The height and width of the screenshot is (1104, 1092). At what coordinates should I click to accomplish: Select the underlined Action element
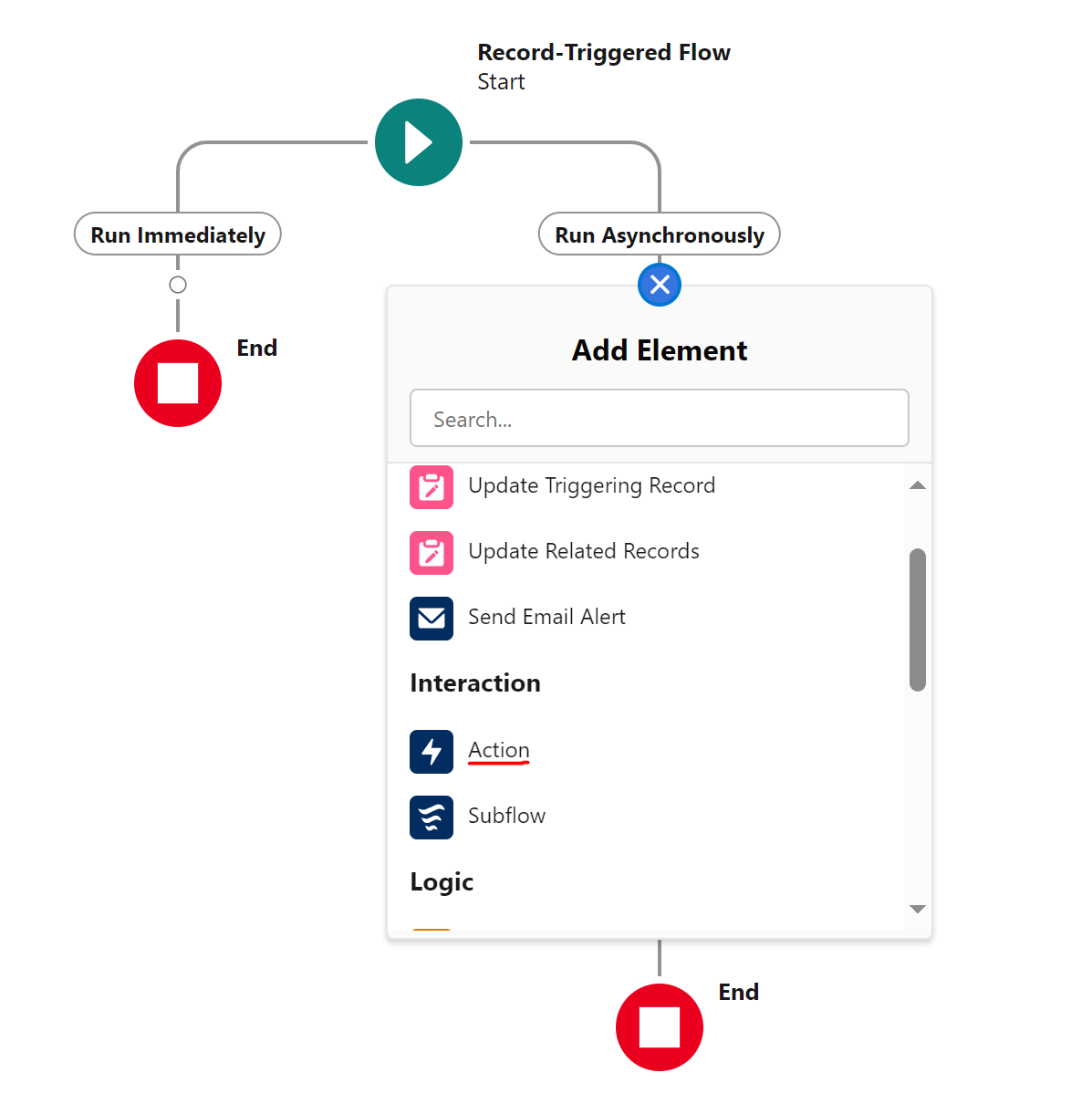click(499, 750)
